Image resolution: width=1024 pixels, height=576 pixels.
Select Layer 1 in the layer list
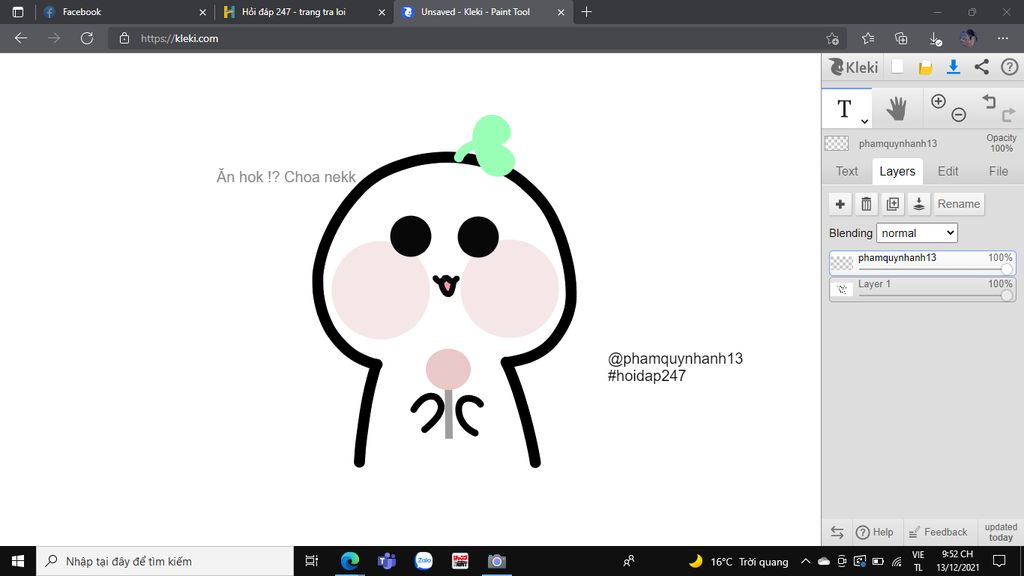click(922, 289)
